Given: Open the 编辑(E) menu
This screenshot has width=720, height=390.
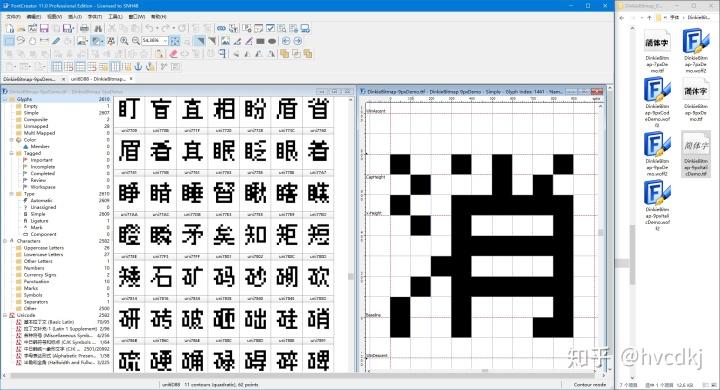Looking at the screenshot, I should (34, 17).
